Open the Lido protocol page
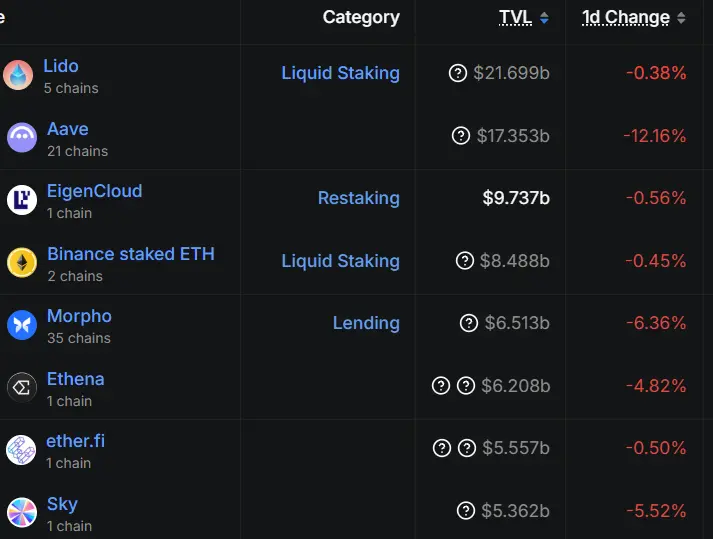 click(61, 66)
